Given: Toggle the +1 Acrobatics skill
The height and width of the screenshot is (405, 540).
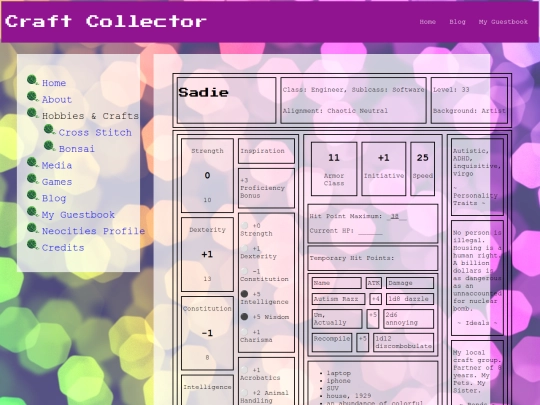Looking at the screenshot, I should 244,370.
